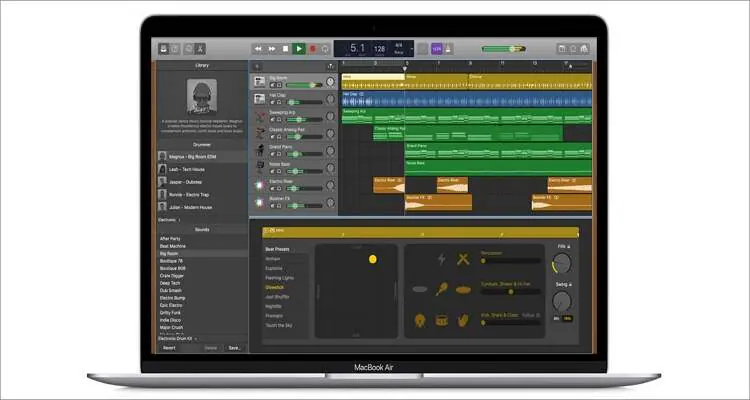Click the time signature and key display

click(x=398, y=49)
